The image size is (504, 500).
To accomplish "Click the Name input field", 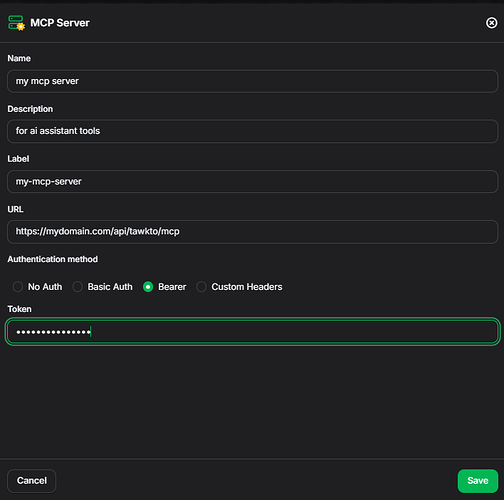I will 252,81.
